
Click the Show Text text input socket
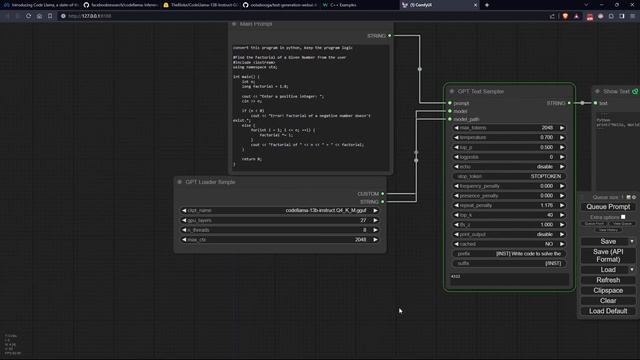click(596, 103)
